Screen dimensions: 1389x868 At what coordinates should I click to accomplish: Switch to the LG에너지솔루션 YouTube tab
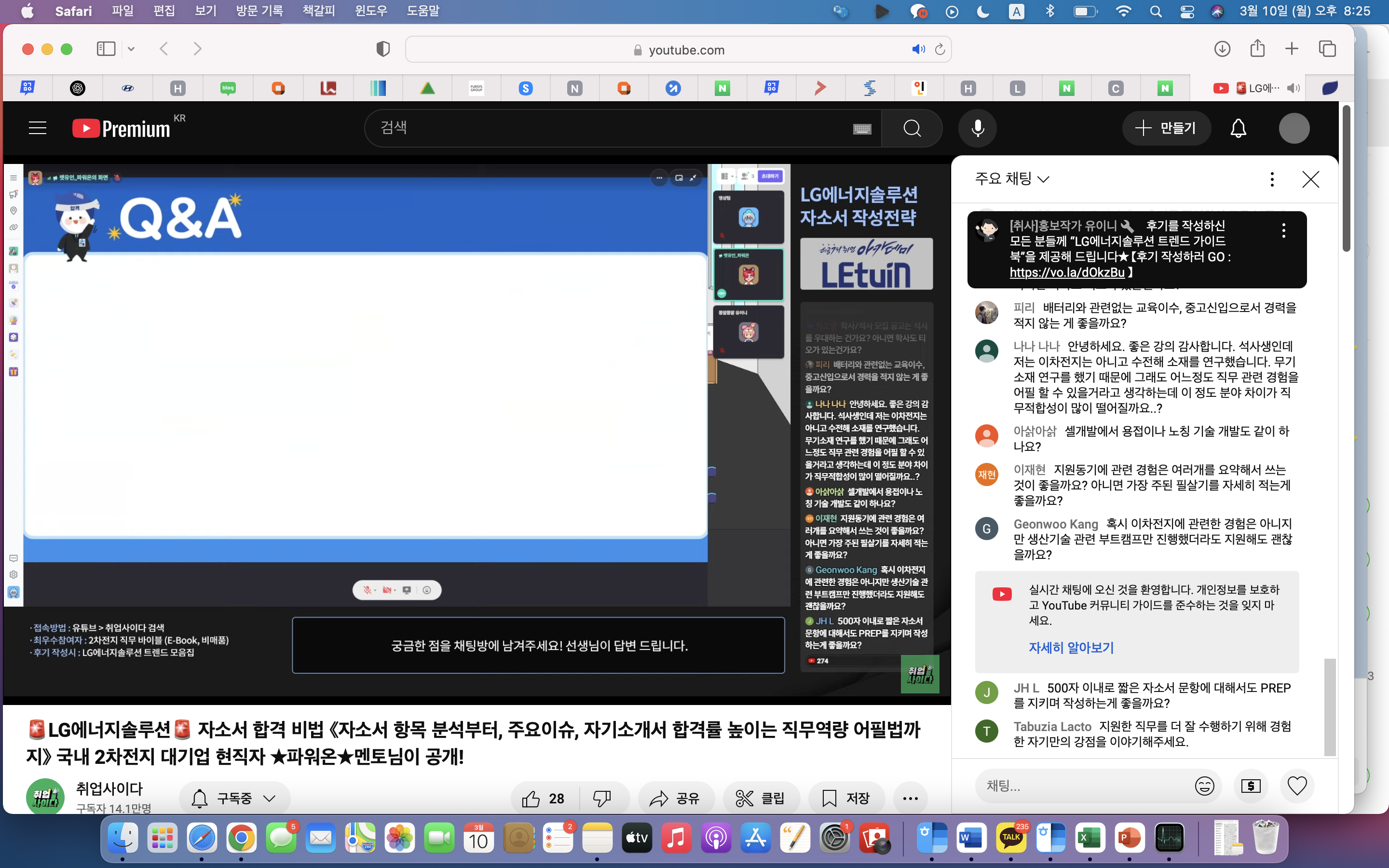(x=1254, y=88)
